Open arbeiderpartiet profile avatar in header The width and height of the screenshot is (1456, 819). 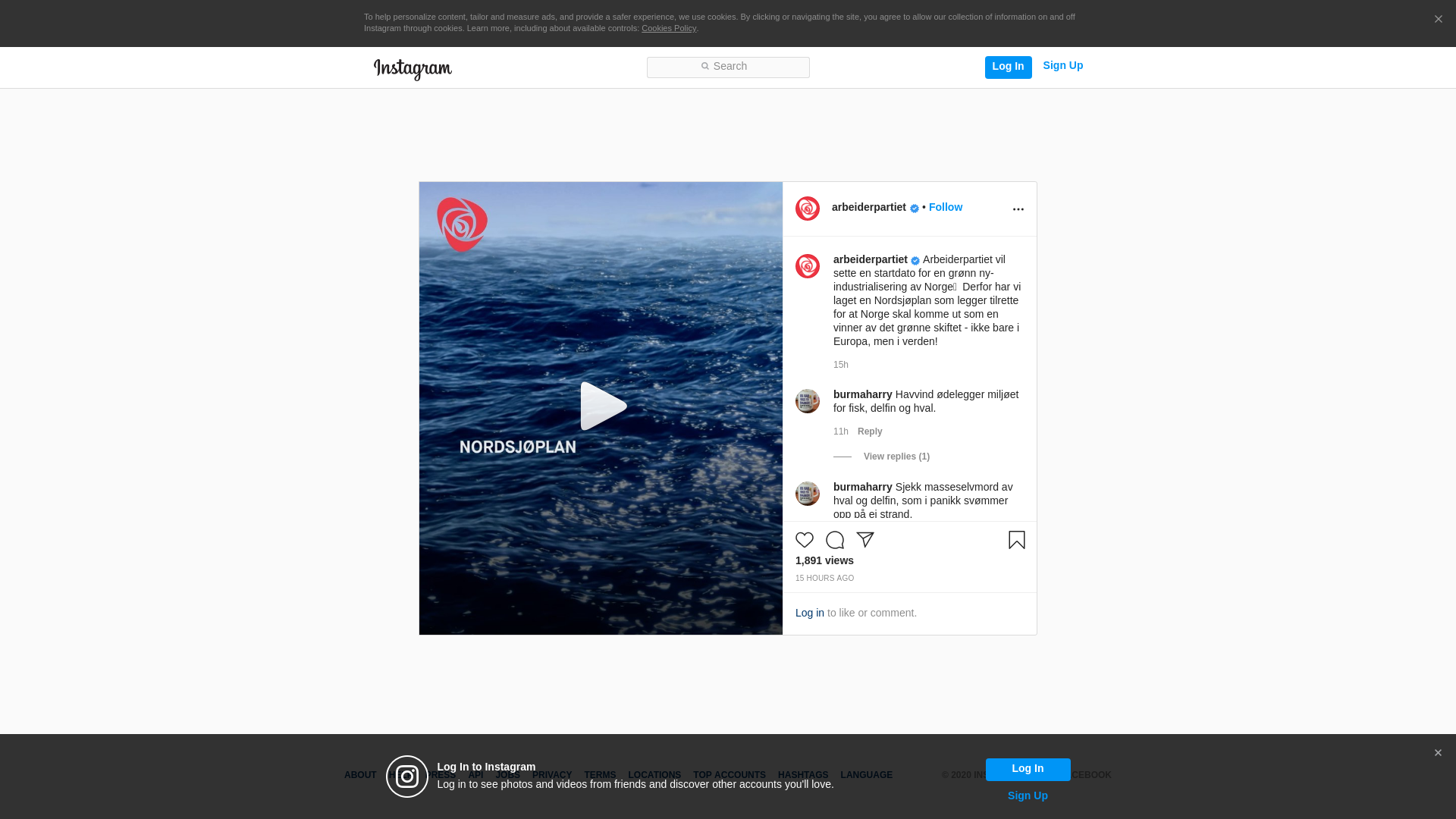(x=808, y=209)
